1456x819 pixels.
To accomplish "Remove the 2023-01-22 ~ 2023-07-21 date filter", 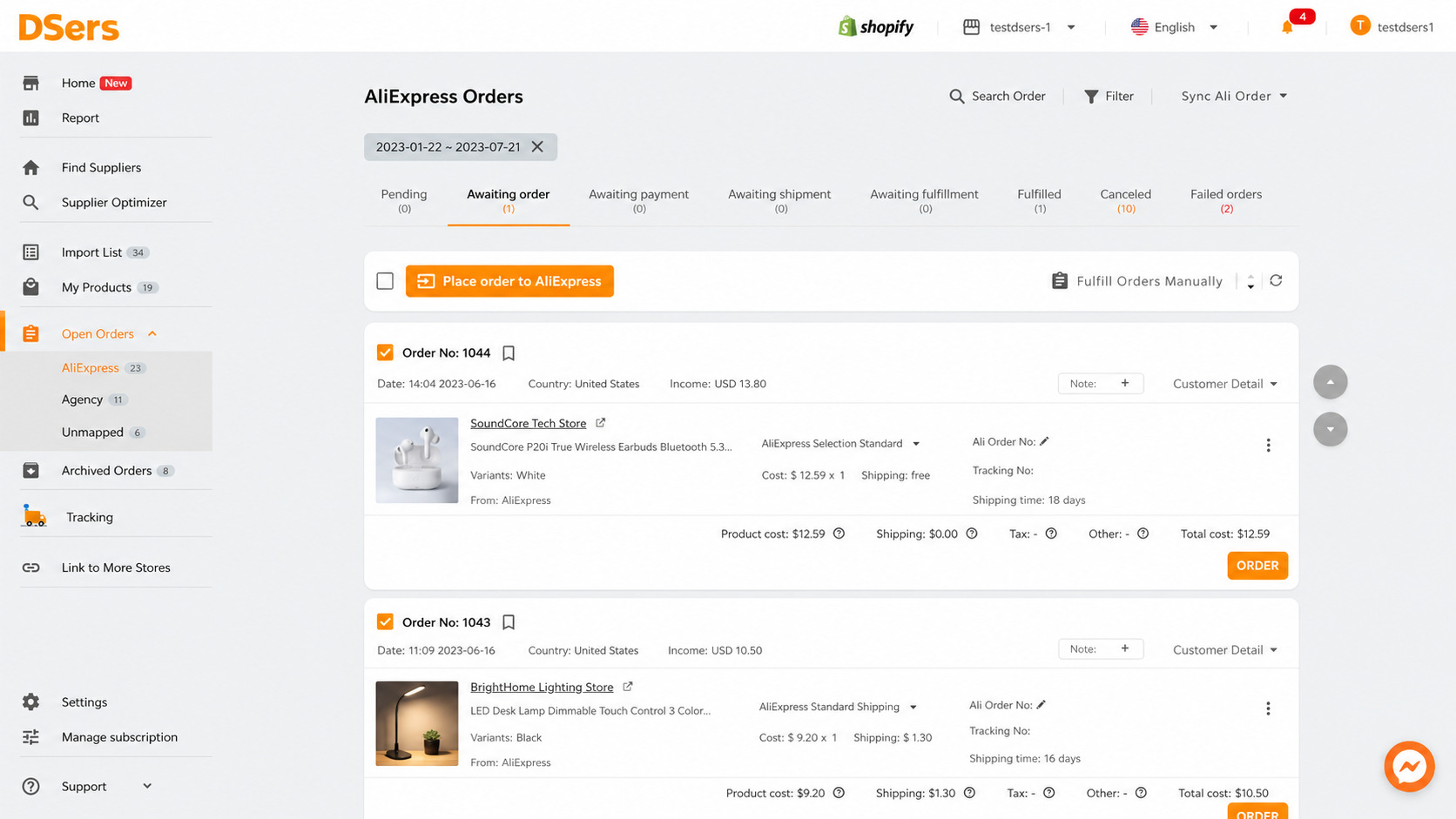I will pyautogui.click(x=537, y=147).
